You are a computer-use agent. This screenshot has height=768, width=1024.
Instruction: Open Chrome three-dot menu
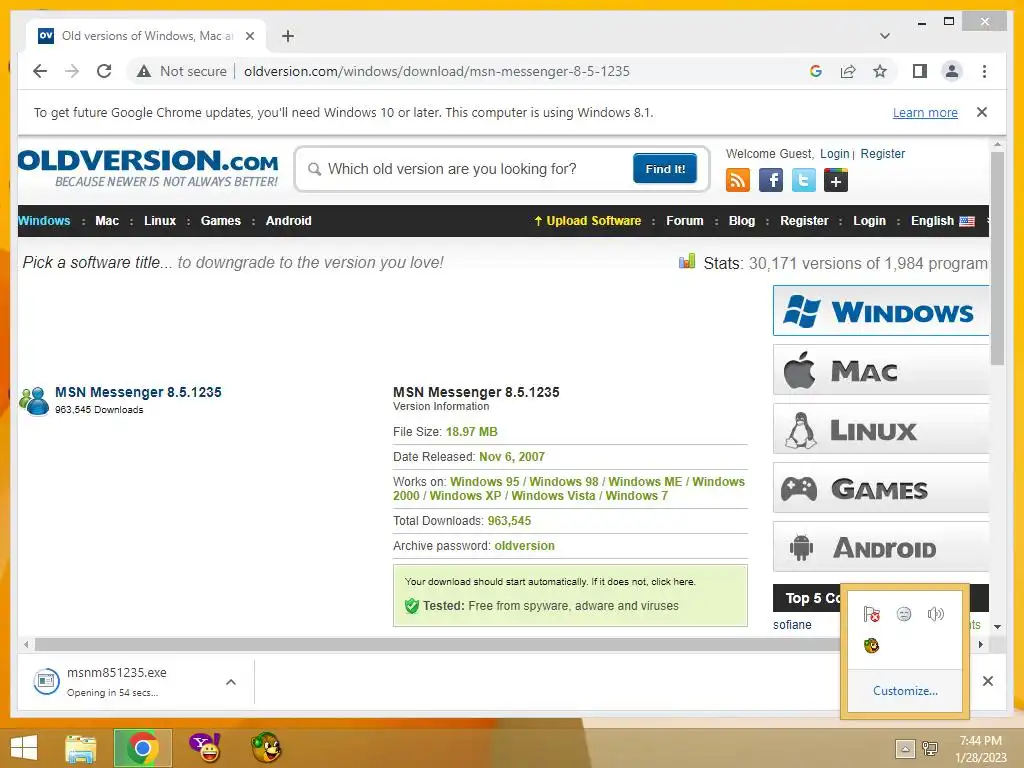[984, 71]
